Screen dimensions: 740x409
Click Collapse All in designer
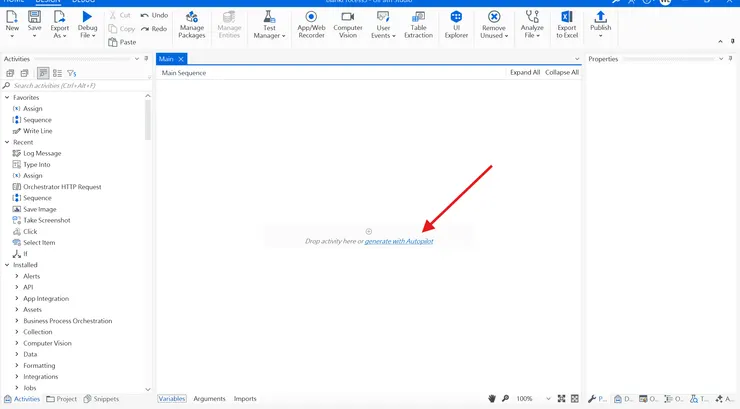[562, 72]
